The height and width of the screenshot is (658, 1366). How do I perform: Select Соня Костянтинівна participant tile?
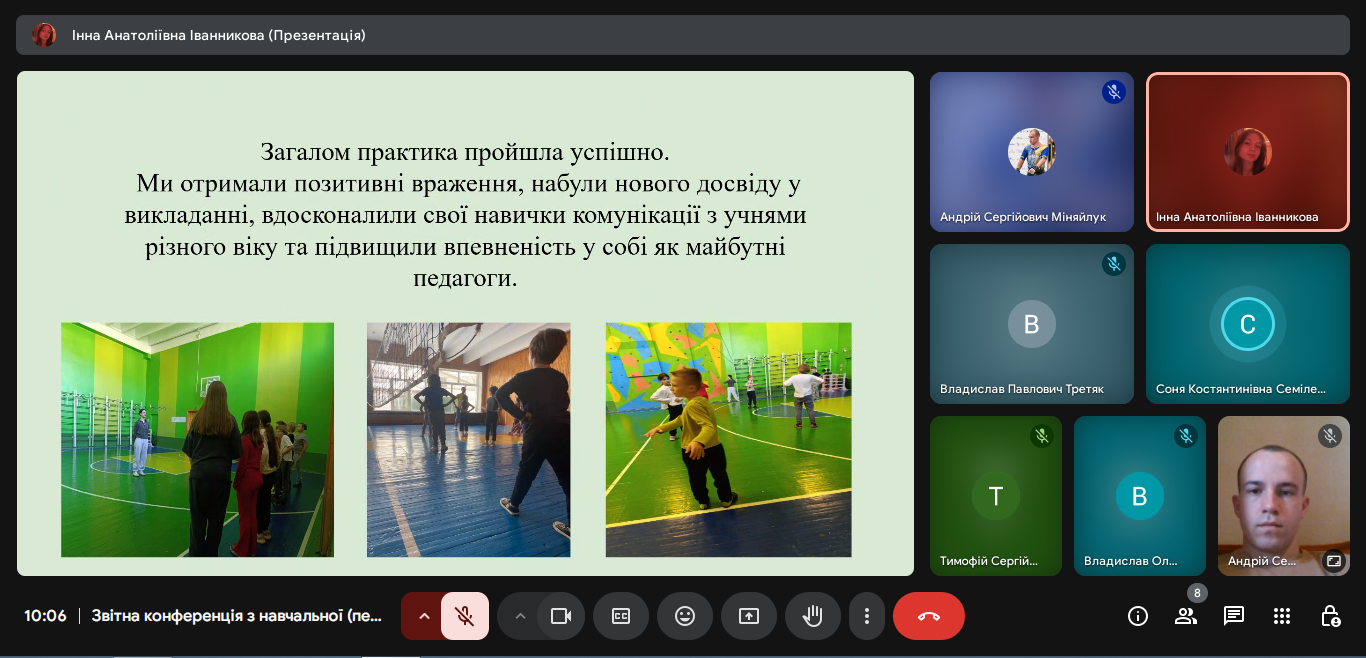1248,324
